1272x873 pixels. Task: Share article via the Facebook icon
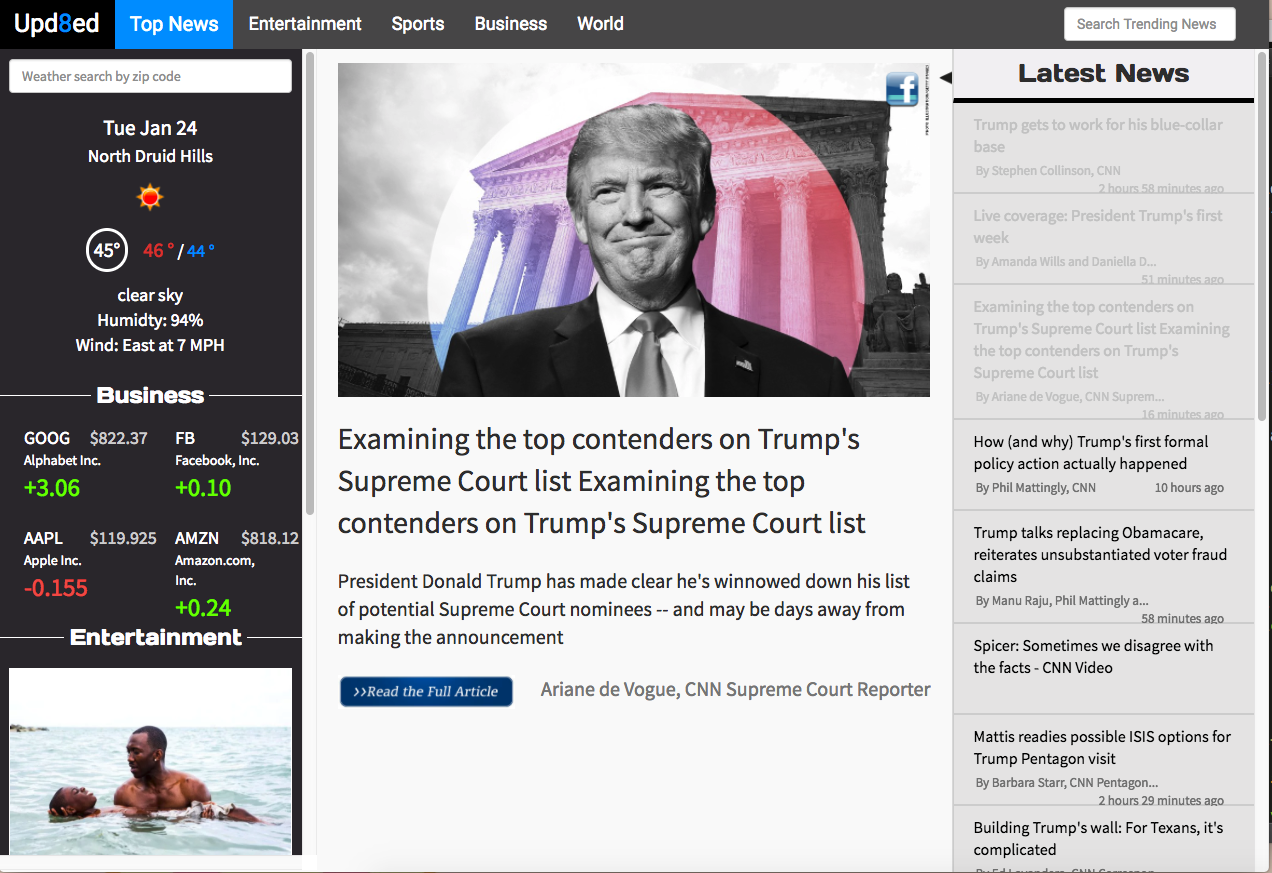(x=902, y=89)
